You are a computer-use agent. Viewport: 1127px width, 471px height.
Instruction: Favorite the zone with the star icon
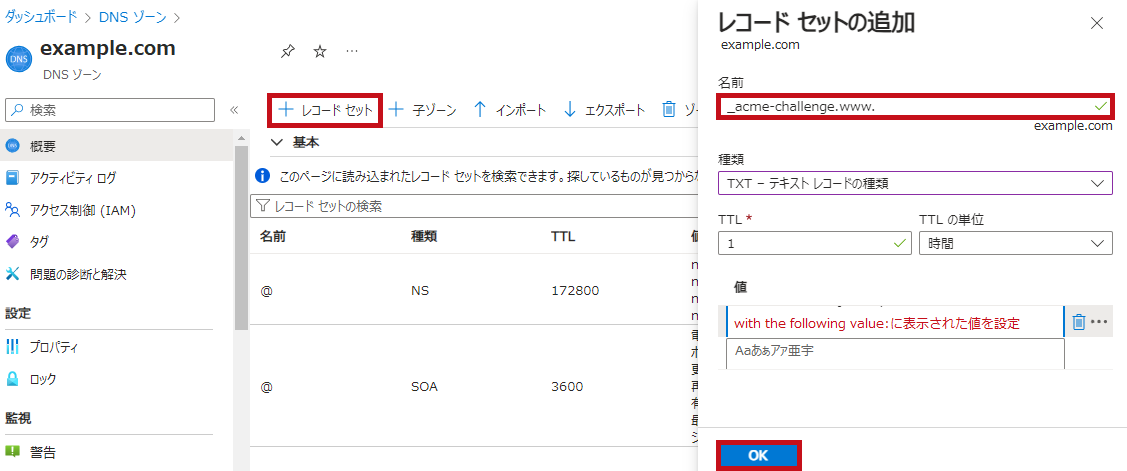[x=320, y=52]
